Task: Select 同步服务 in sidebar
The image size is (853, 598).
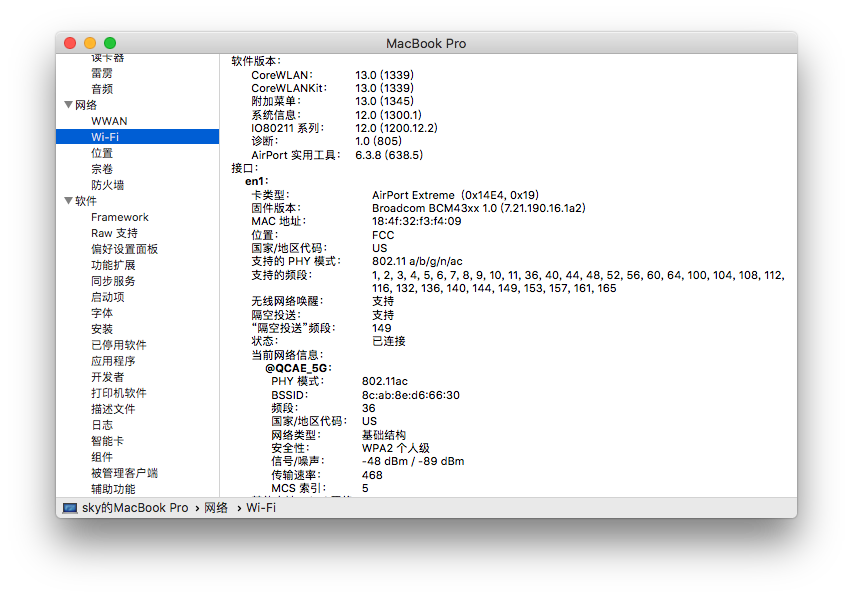Action: tap(113, 281)
